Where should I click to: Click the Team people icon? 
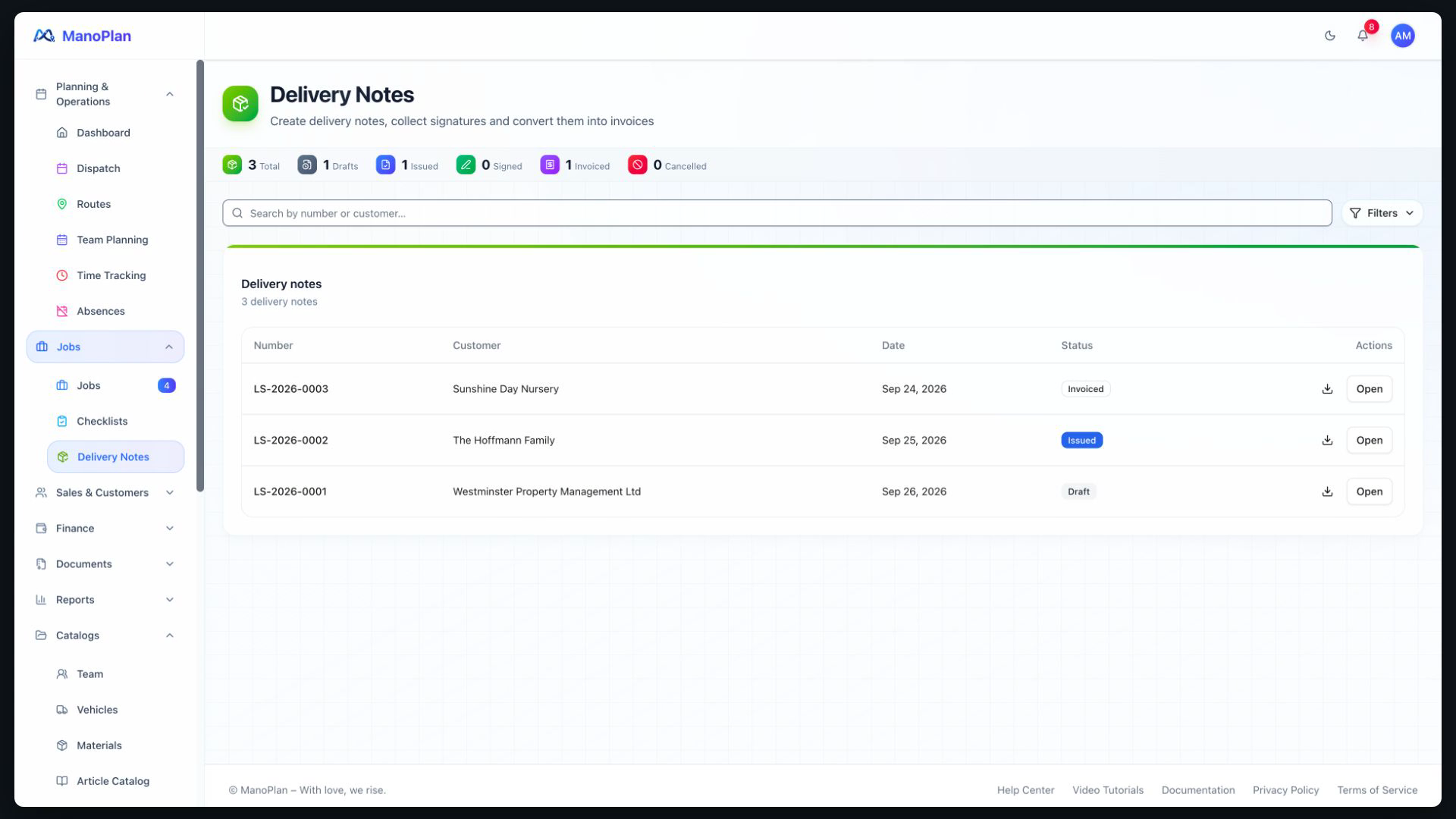62,674
